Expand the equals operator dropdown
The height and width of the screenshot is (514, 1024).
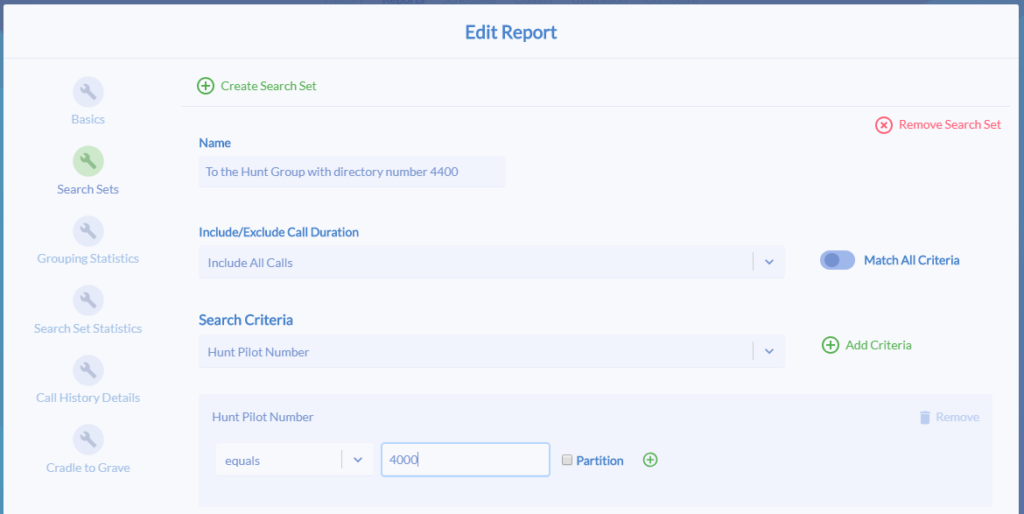pos(295,460)
